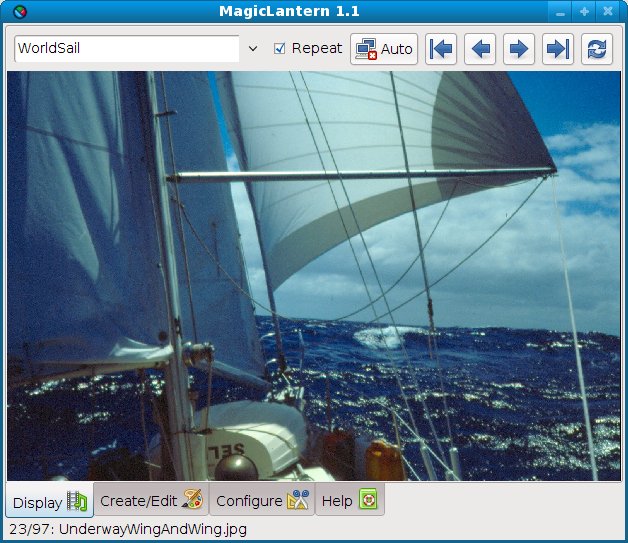This screenshot has width=628, height=543.
Task: Maximize the MagicLantern window
Action: click(x=585, y=11)
